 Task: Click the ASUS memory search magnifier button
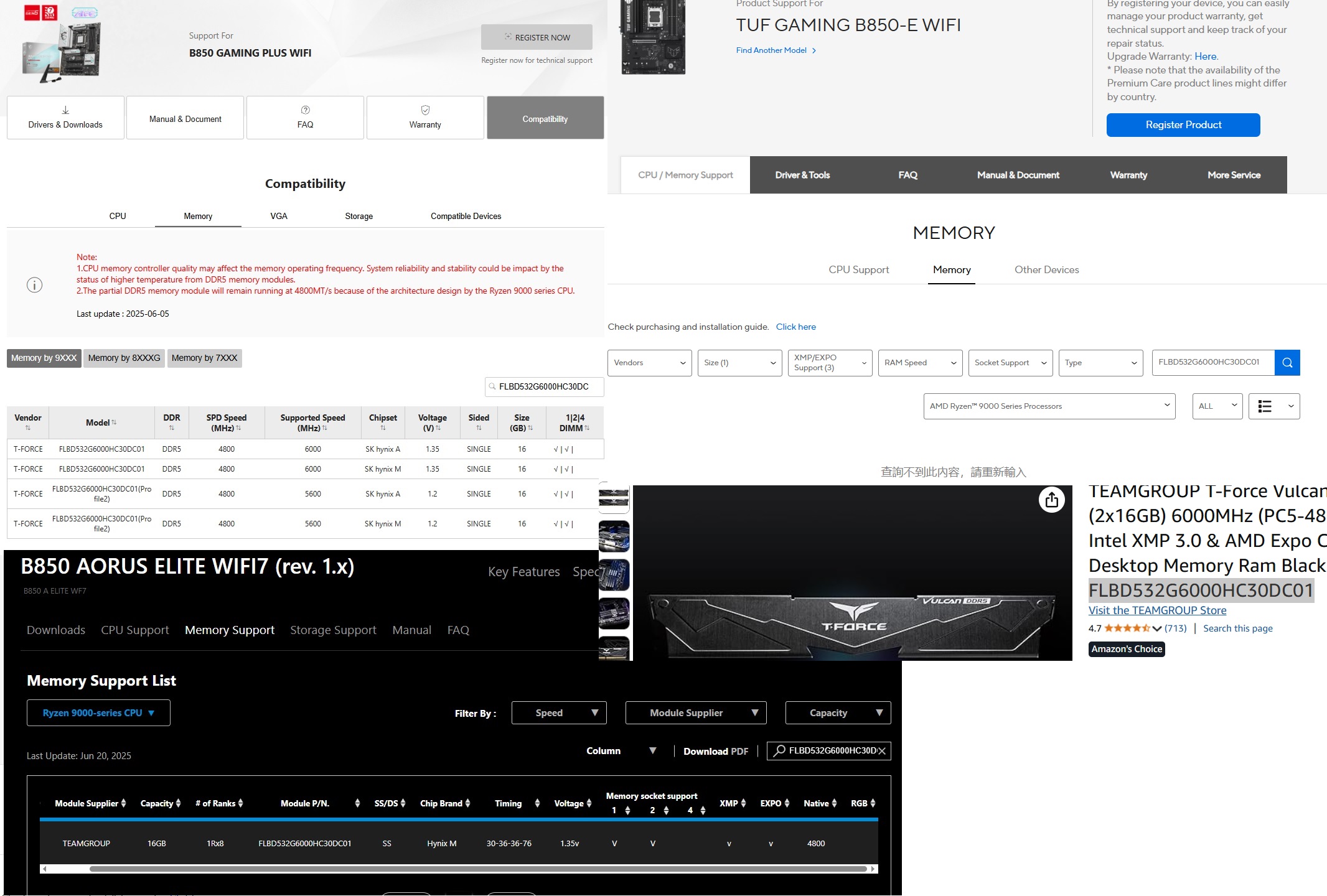point(1287,363)
